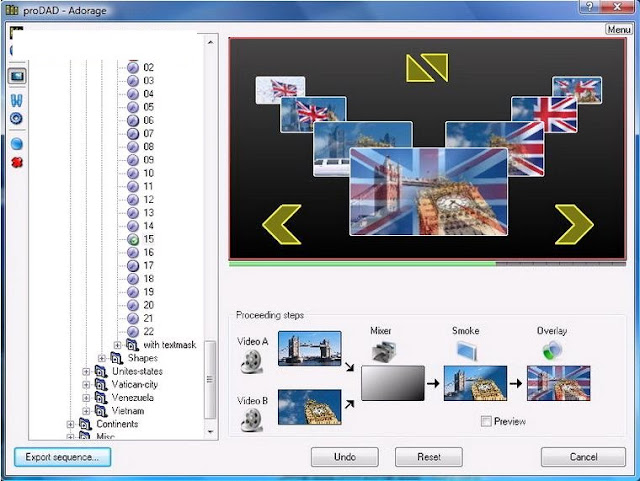Toggle the Preview checkbox

486,421
